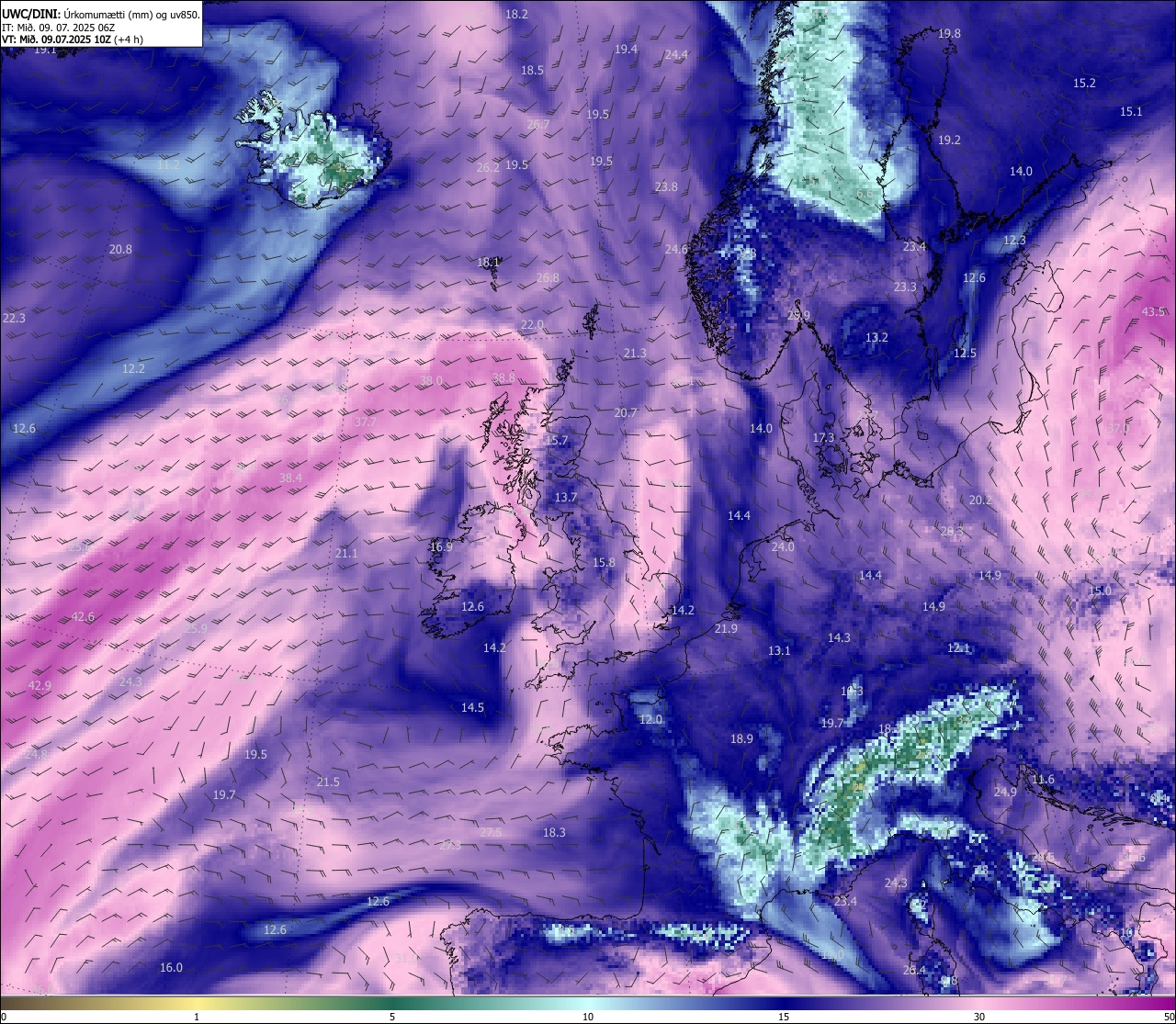This screenshot has width=1176, height=1024.
Task: Click the 15.1 value on the map
Action: click(1131, 111)
